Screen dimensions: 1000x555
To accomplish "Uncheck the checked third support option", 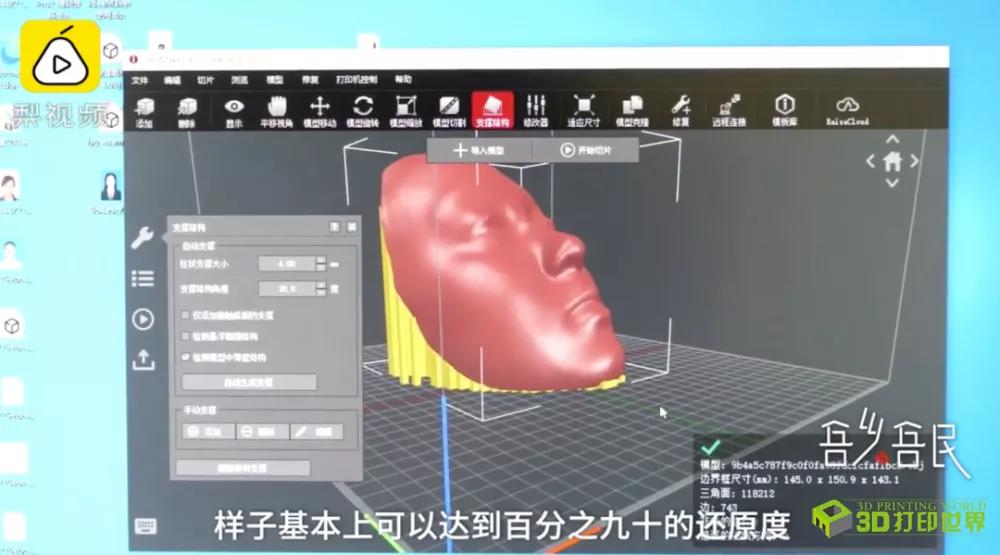I will click(186, 357).
